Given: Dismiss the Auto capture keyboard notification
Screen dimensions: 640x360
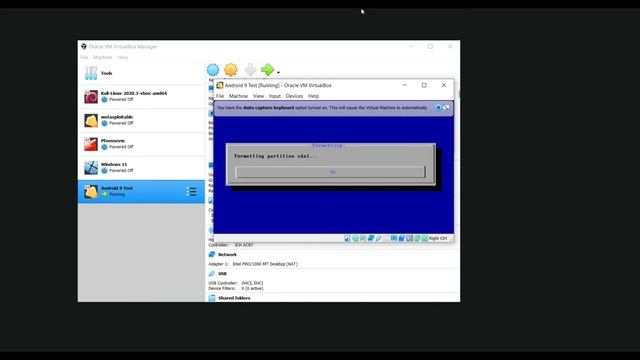Looking at the screenshot, I should (438, 108).
